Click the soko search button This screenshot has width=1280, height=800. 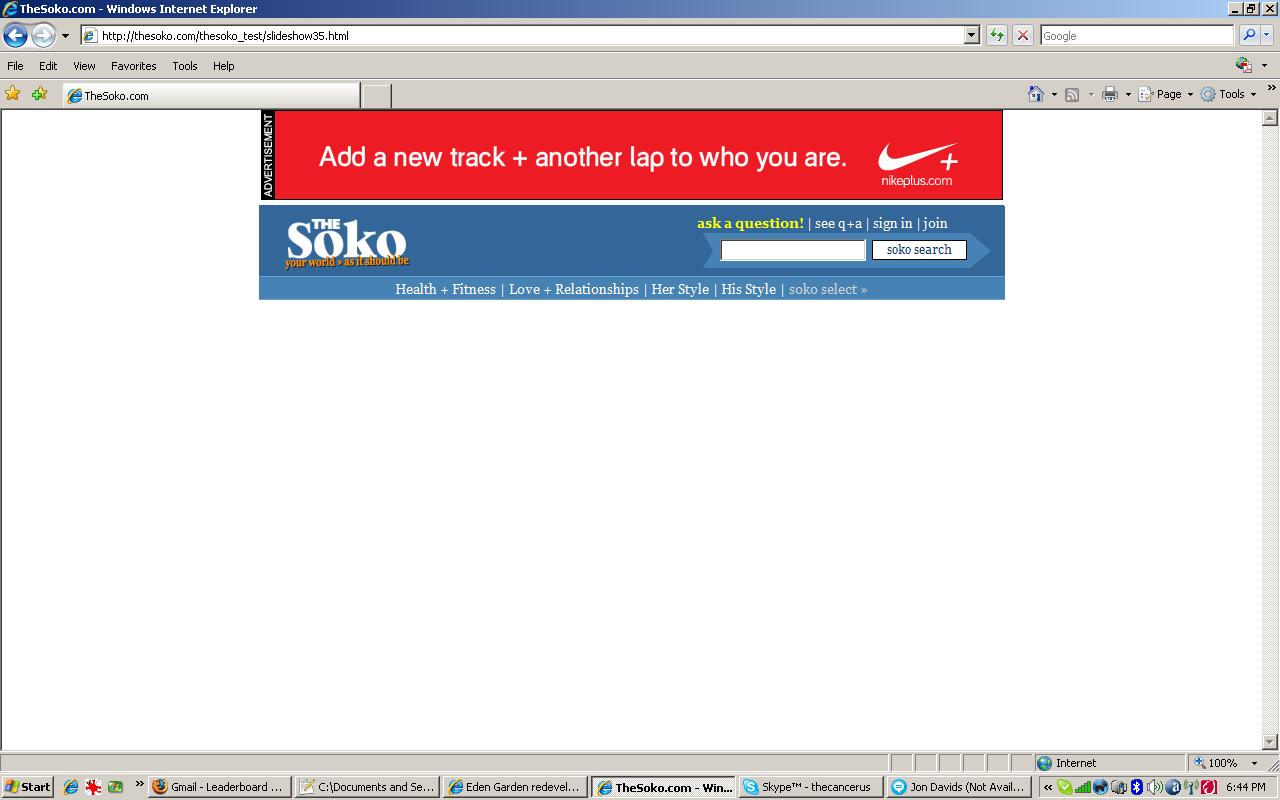pos(919,250)
